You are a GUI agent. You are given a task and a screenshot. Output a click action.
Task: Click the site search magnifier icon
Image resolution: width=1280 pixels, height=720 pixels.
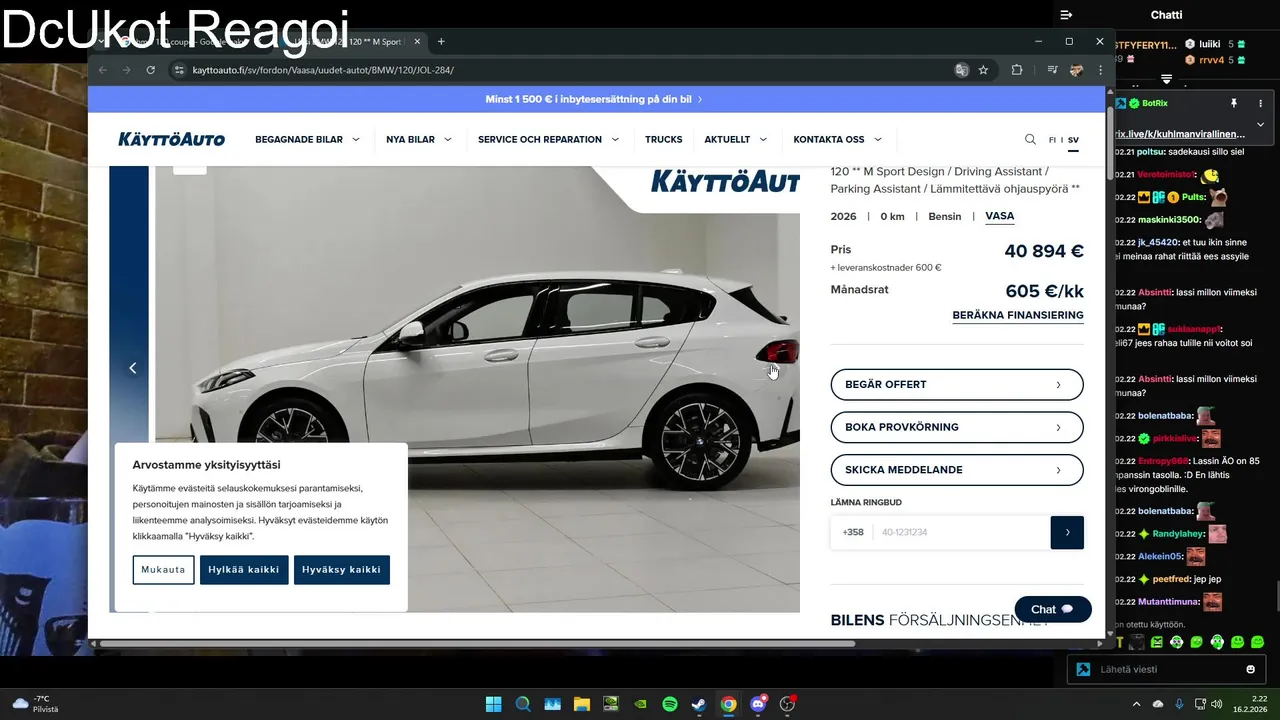pyautogui.click(x=1030, y=140)
